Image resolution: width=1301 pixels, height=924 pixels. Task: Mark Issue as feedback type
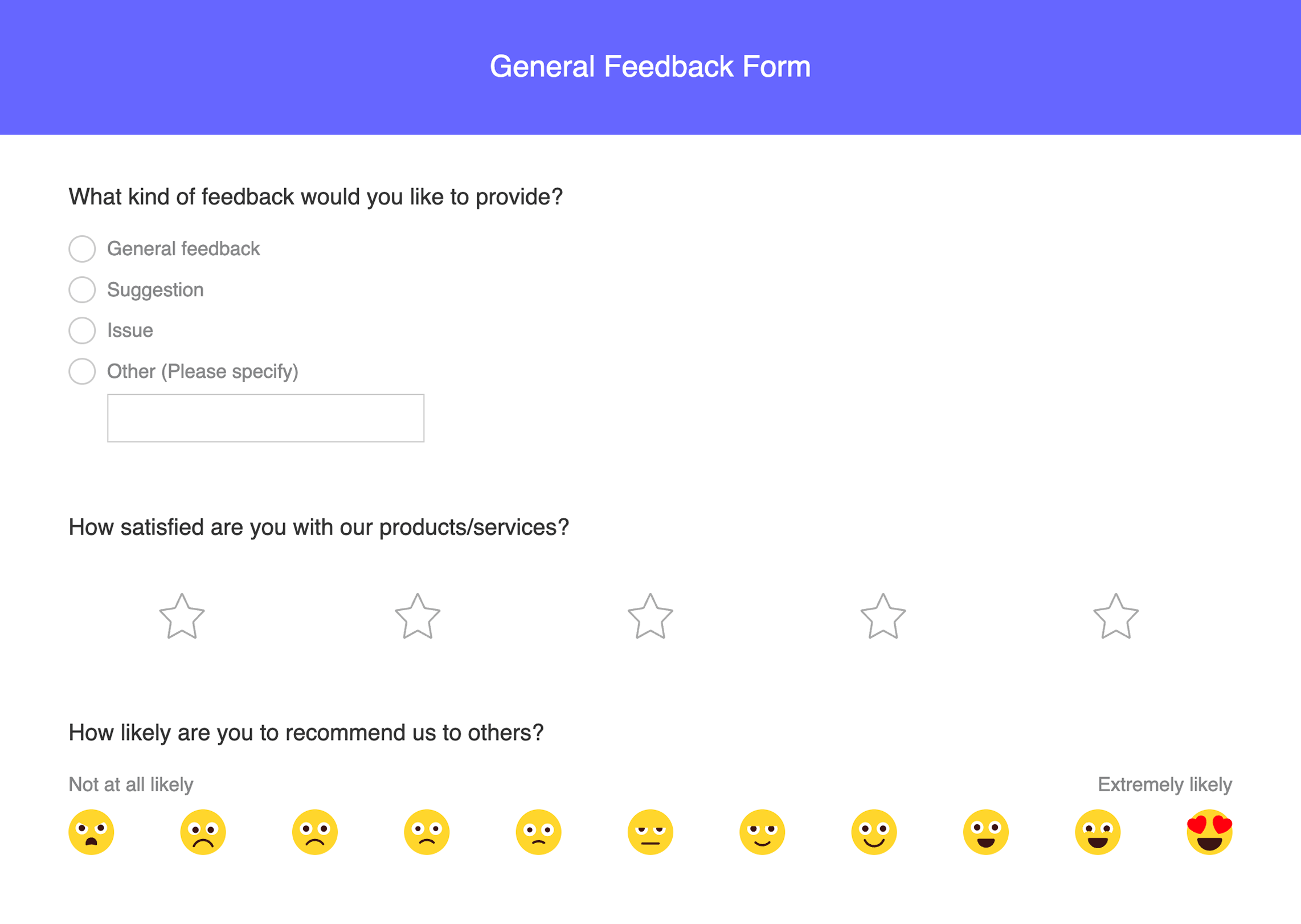coord(82,330)
